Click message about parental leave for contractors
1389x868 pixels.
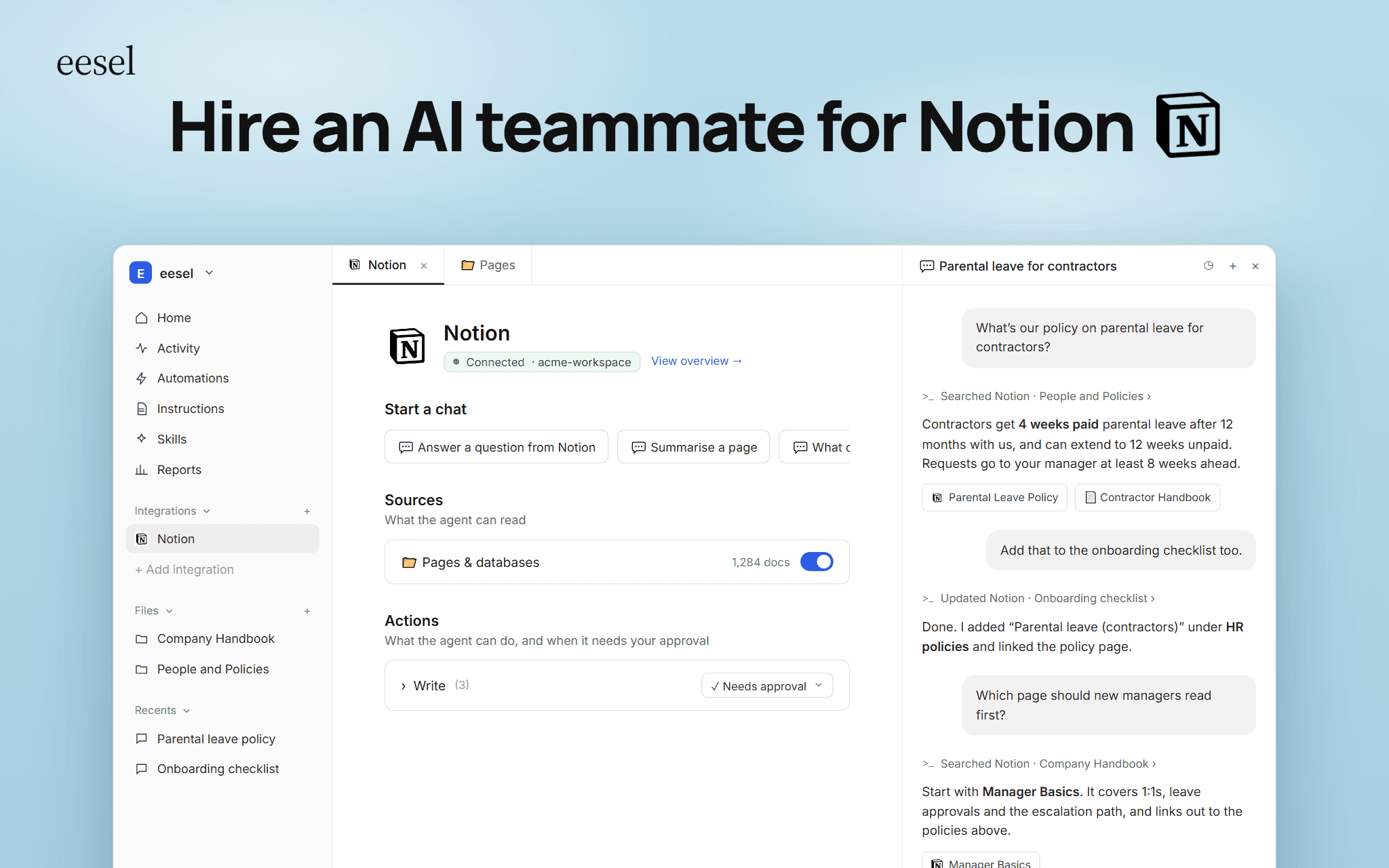(x=1109, y=338)
